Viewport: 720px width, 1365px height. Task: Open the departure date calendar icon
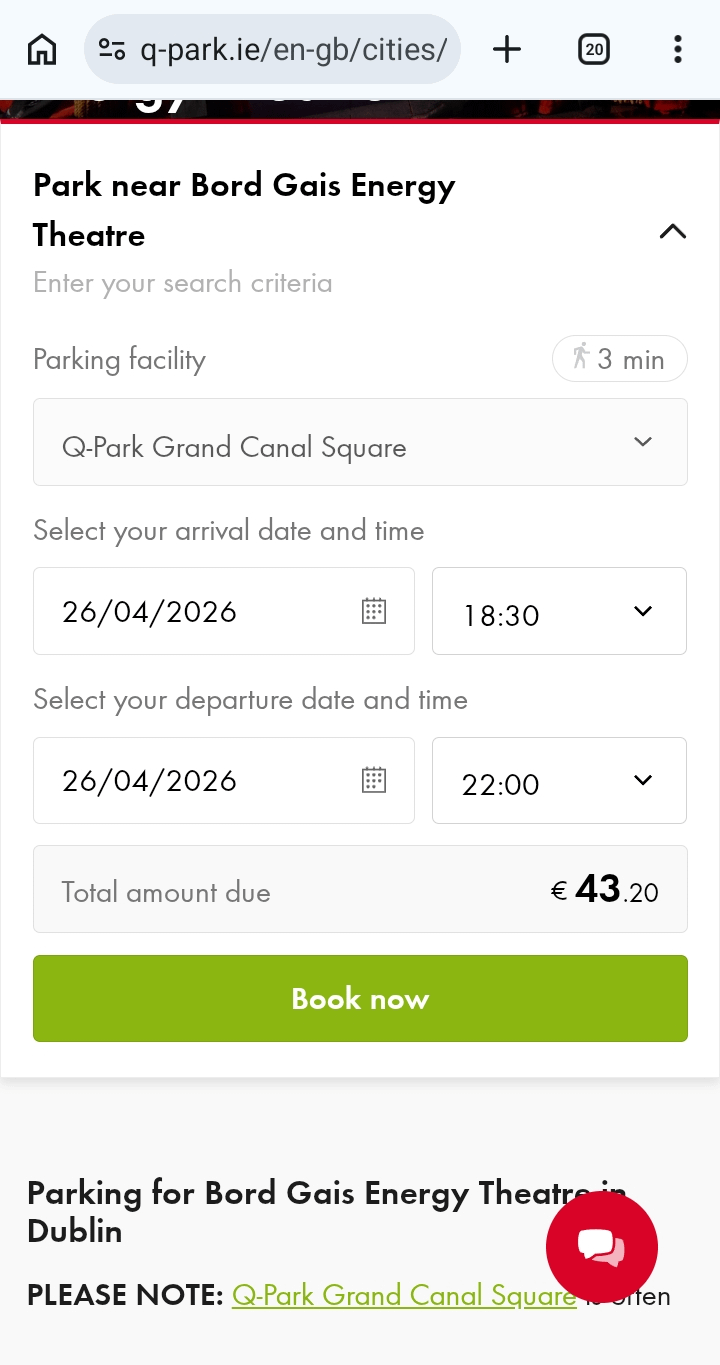[374, 780]
